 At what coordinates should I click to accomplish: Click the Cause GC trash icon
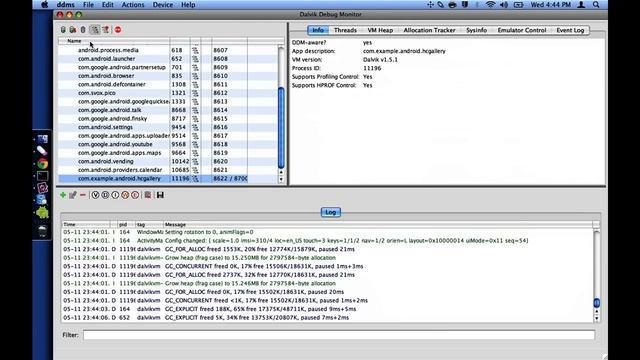(x=83, y=30)
